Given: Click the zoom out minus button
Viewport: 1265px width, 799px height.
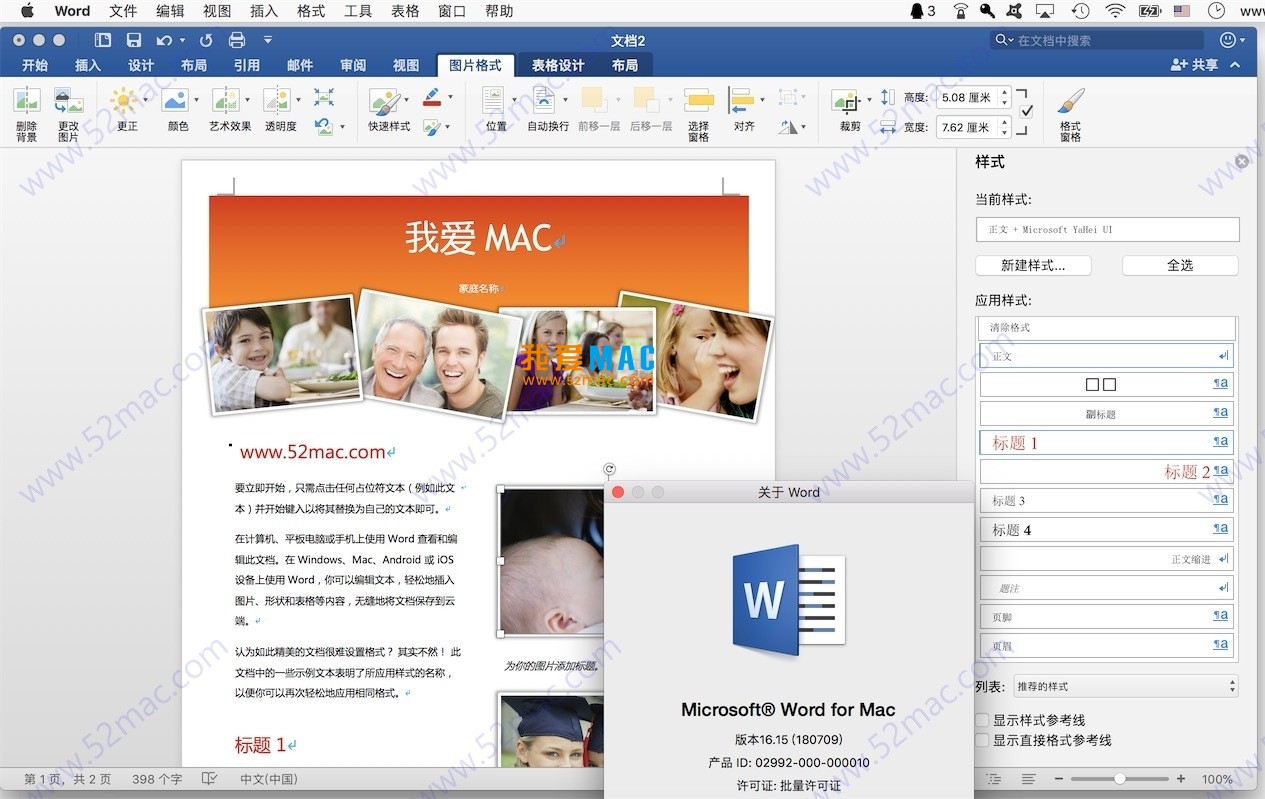Looking at the screenshot, I should point(1061,779).
